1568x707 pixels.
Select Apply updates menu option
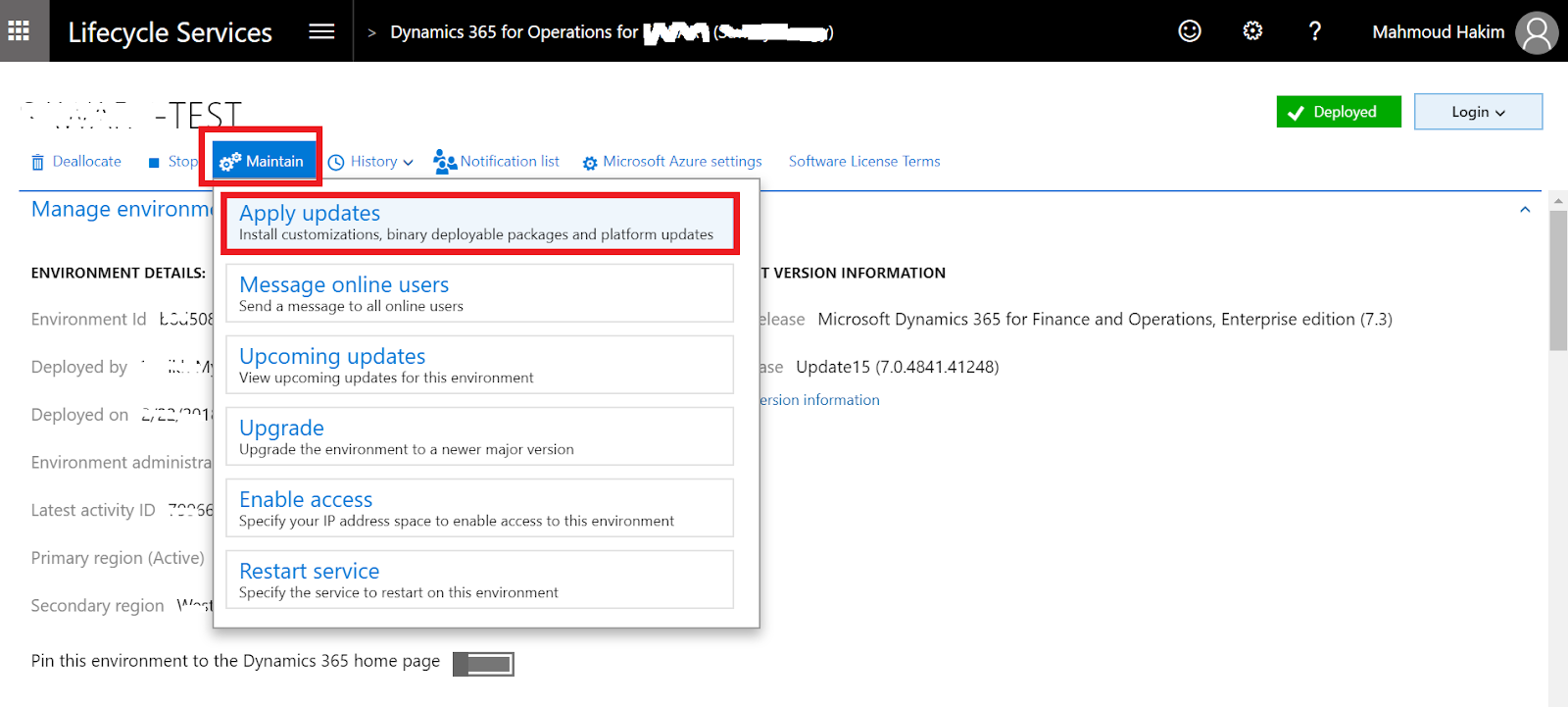pyautogui.click(x=479, y=223)
